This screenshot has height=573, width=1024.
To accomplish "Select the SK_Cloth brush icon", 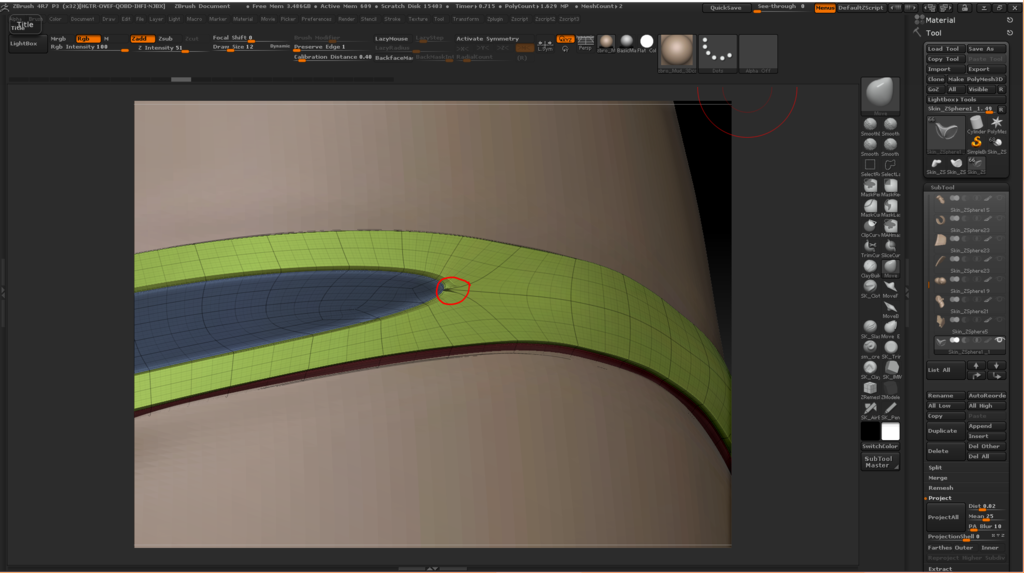I will point(870,287).
